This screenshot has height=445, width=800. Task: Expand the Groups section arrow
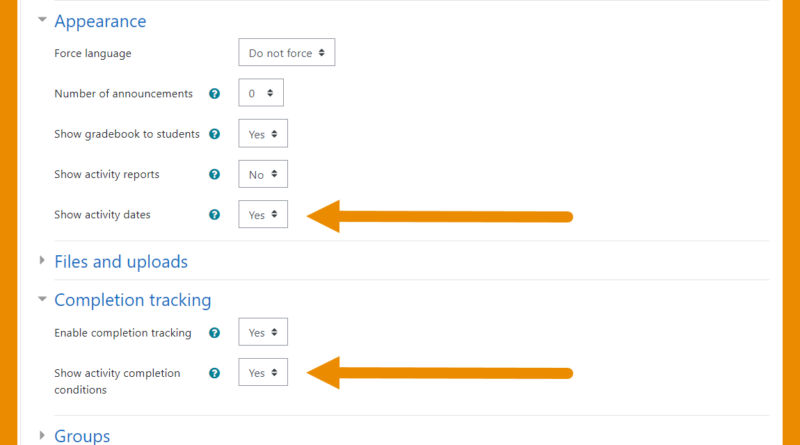[x=42, y=435]
